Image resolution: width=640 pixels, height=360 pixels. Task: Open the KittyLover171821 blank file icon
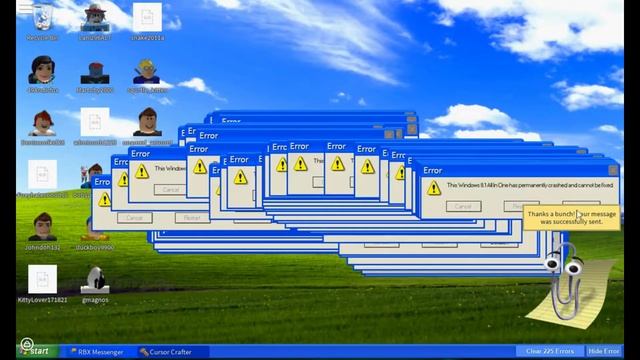coord(42,279)
